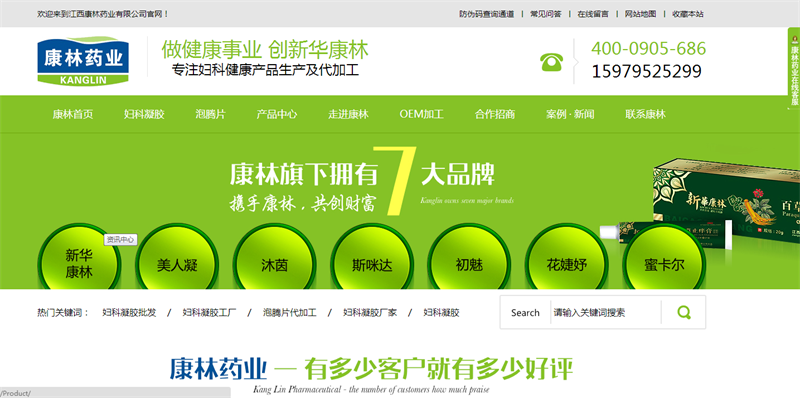Click the 15979525299 phone number
This screenshot has width=800, height=398.
[x=646, y=71]
